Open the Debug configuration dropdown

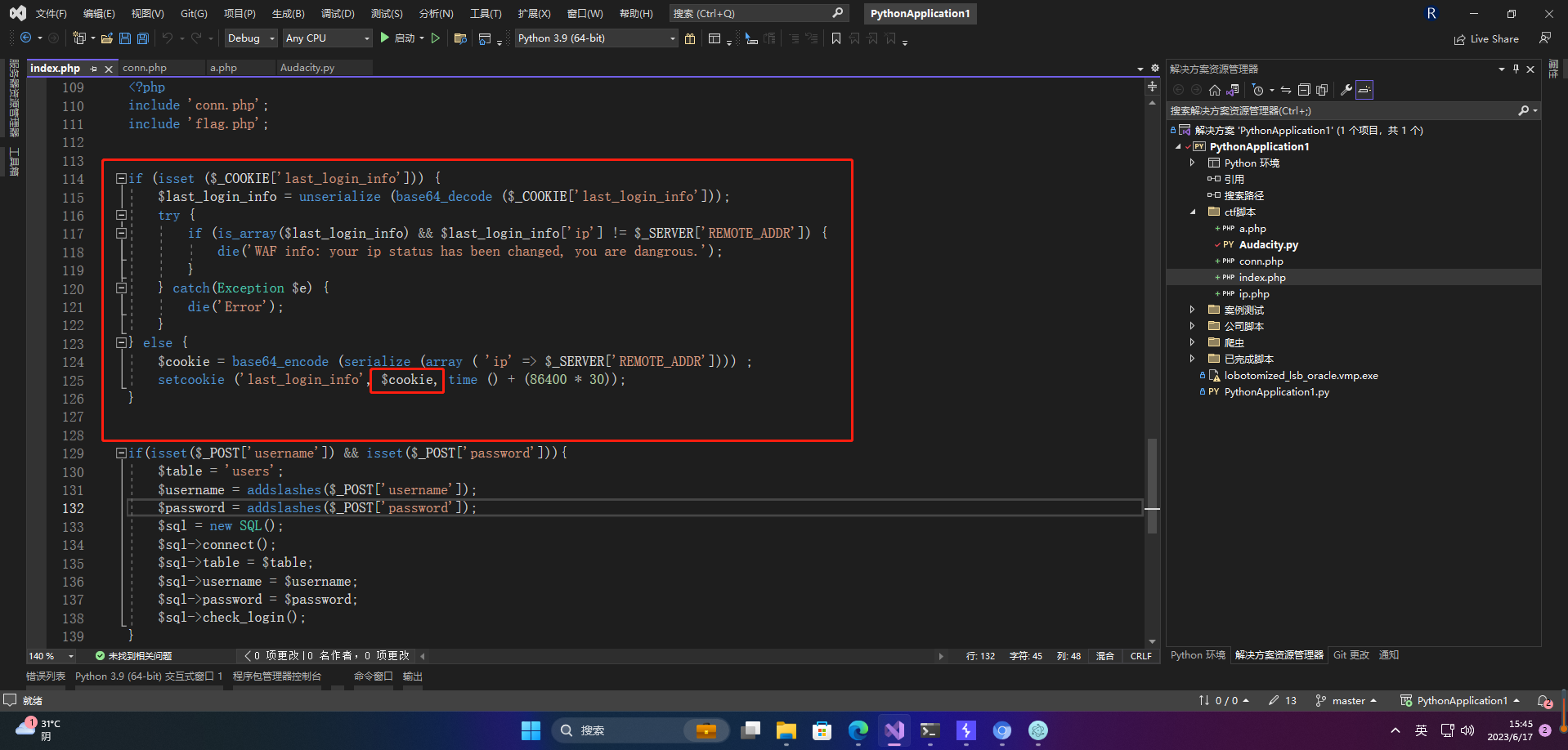[x=251, y=38]
